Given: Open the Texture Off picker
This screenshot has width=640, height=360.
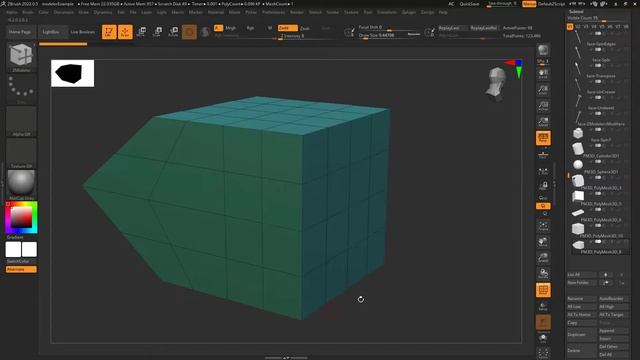Looking at the screenshot, I should (x=21, y=153).
